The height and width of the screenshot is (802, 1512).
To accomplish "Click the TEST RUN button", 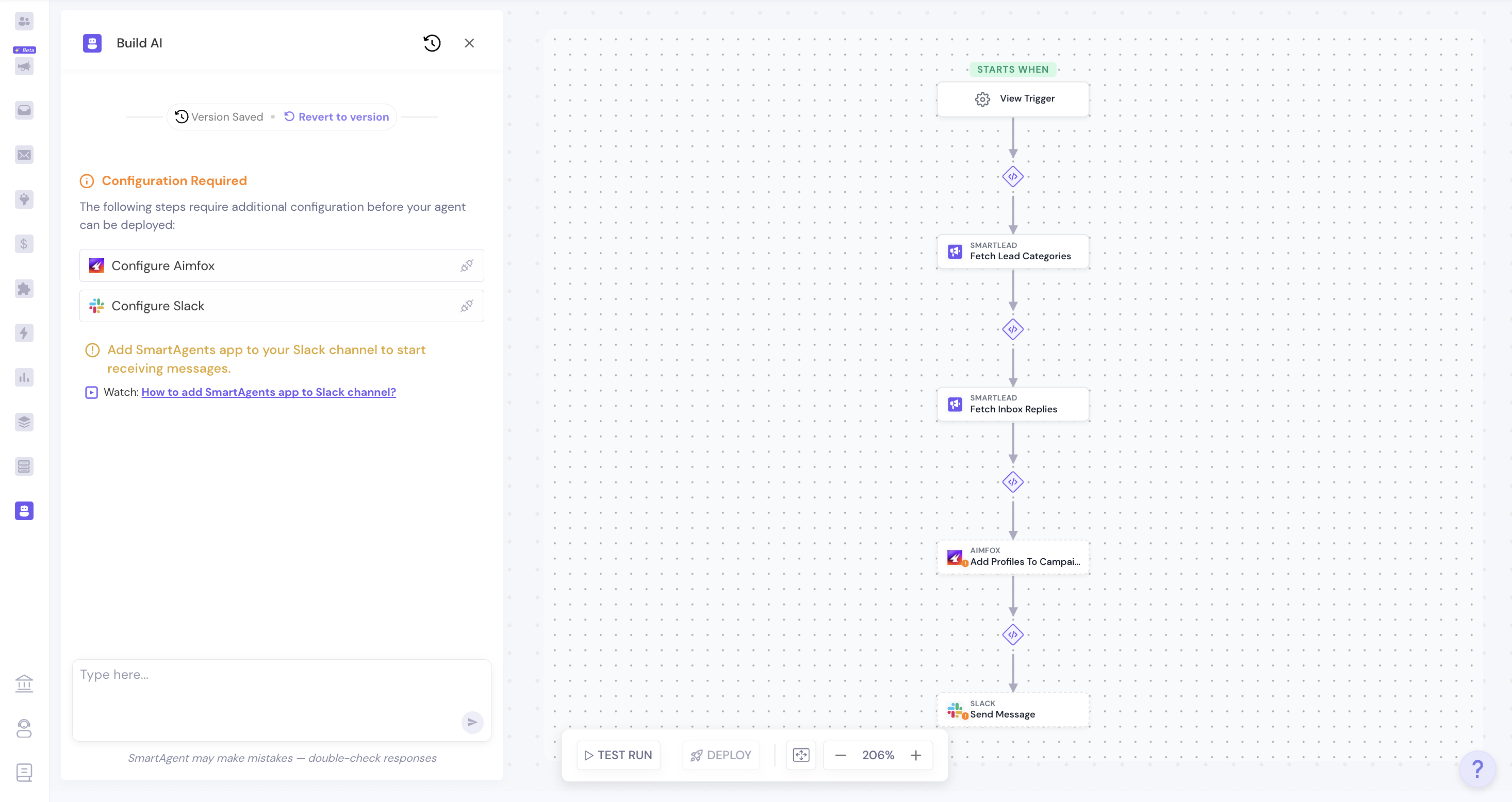I will tap(618, 755).
